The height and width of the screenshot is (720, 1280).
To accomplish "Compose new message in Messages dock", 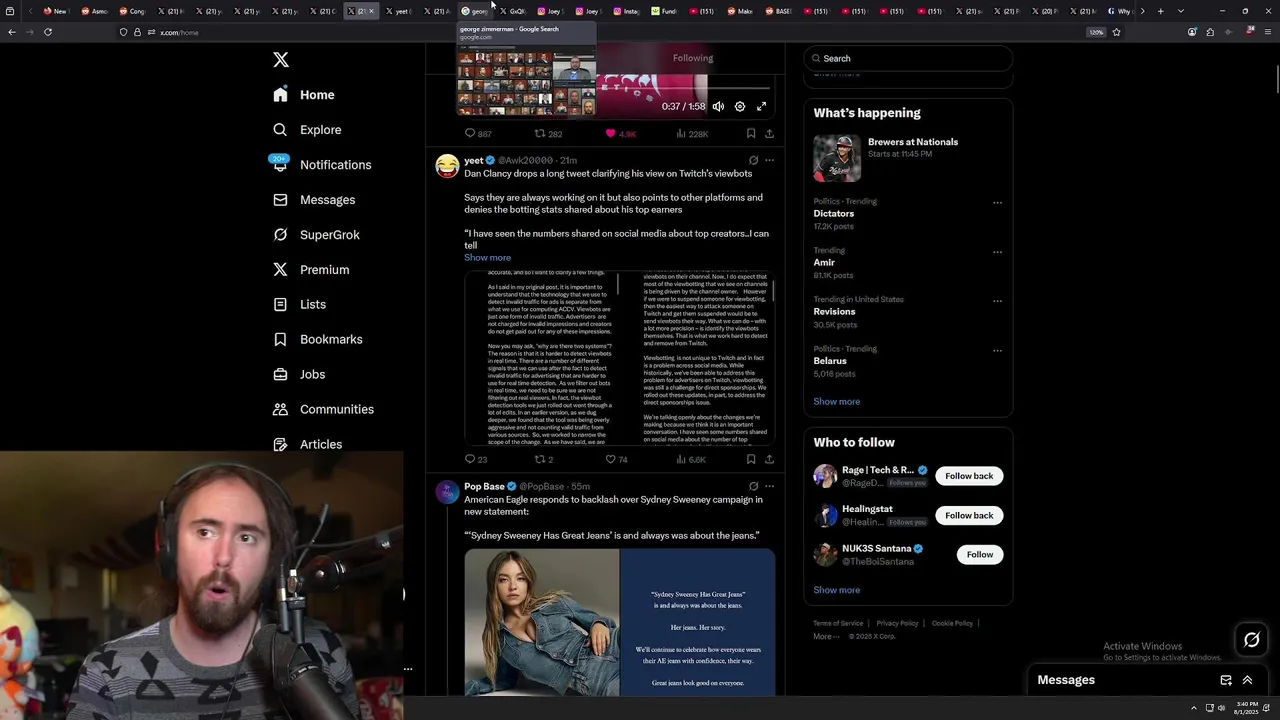I will [x=1226, y=680].
